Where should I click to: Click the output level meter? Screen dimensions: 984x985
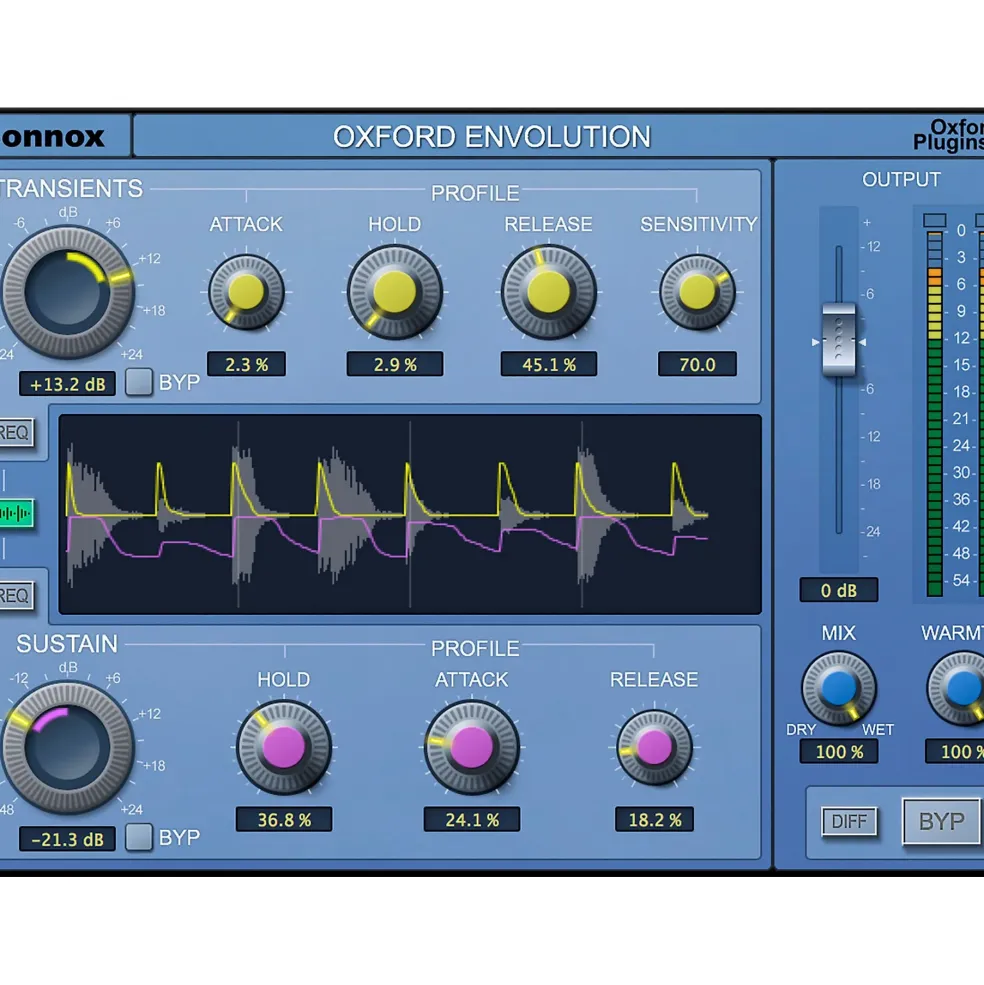tap(935, 413)
